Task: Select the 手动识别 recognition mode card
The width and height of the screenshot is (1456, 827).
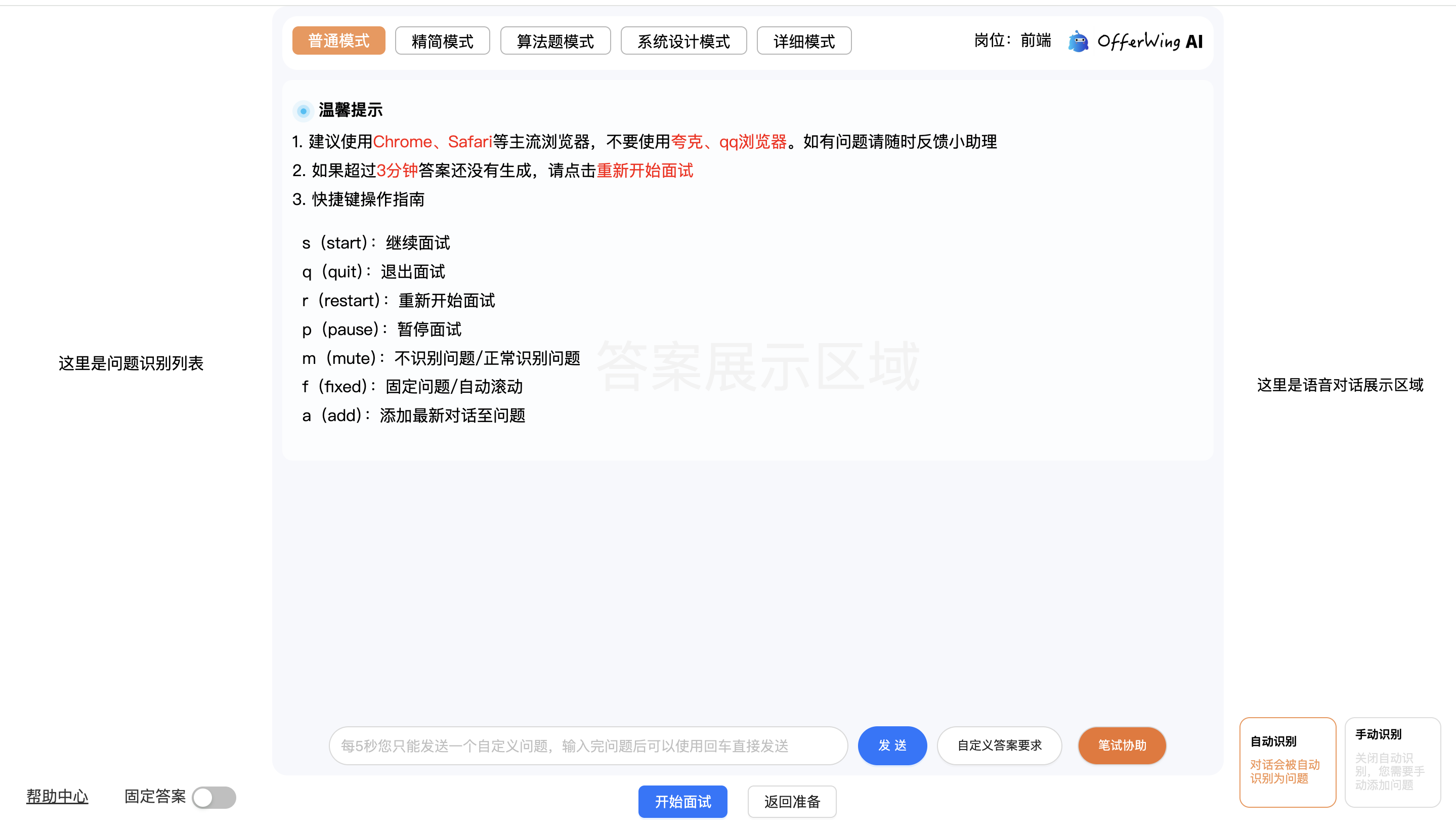Action: point(1392,761)
